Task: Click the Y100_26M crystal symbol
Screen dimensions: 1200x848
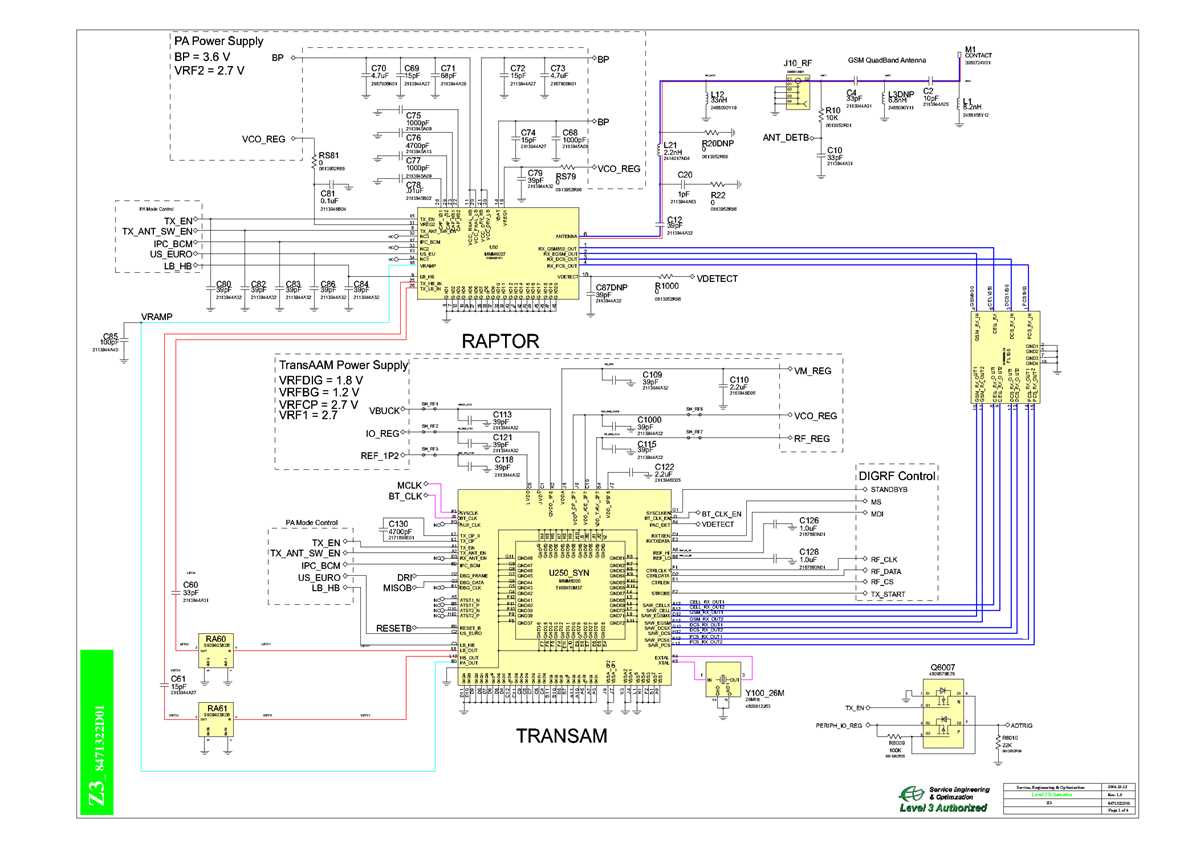Action: [722, 678]
